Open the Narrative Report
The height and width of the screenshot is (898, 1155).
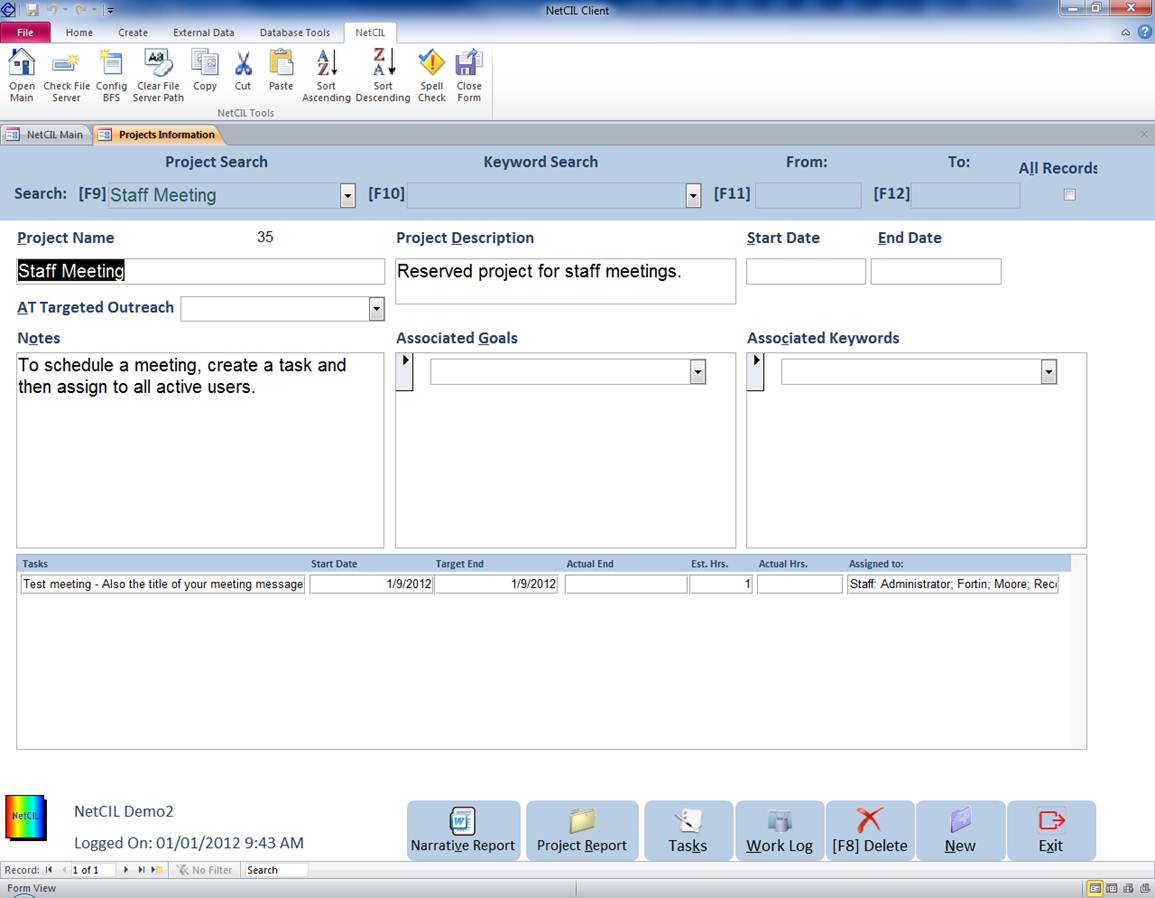[x=463, y=830]
